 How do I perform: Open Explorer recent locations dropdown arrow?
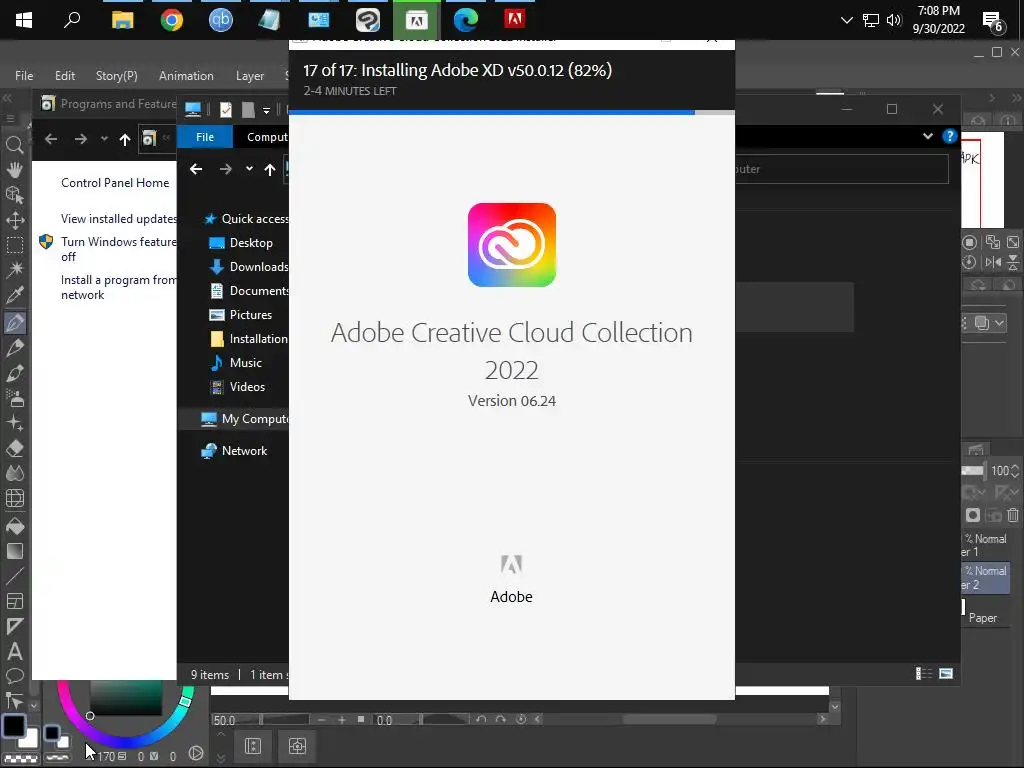[x=249, y=168]
